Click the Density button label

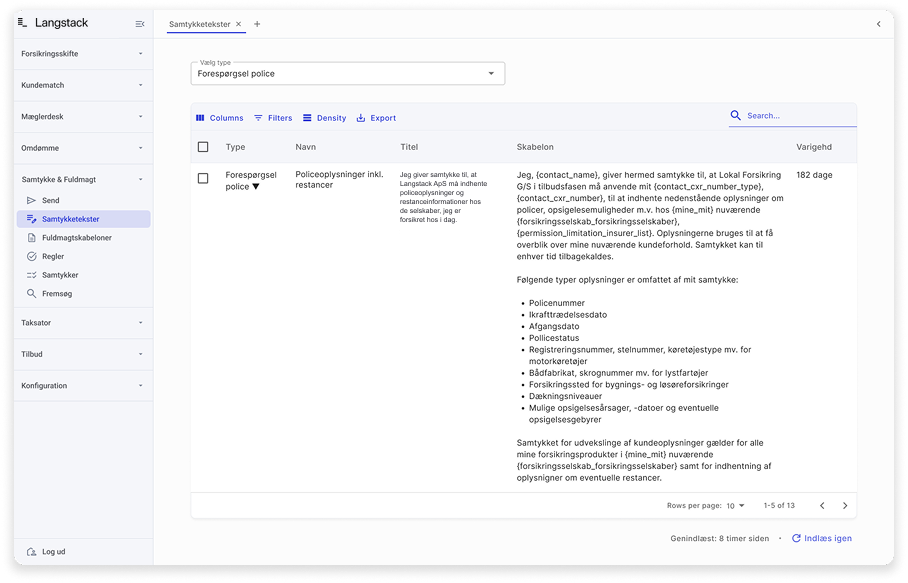pos(332,118)
